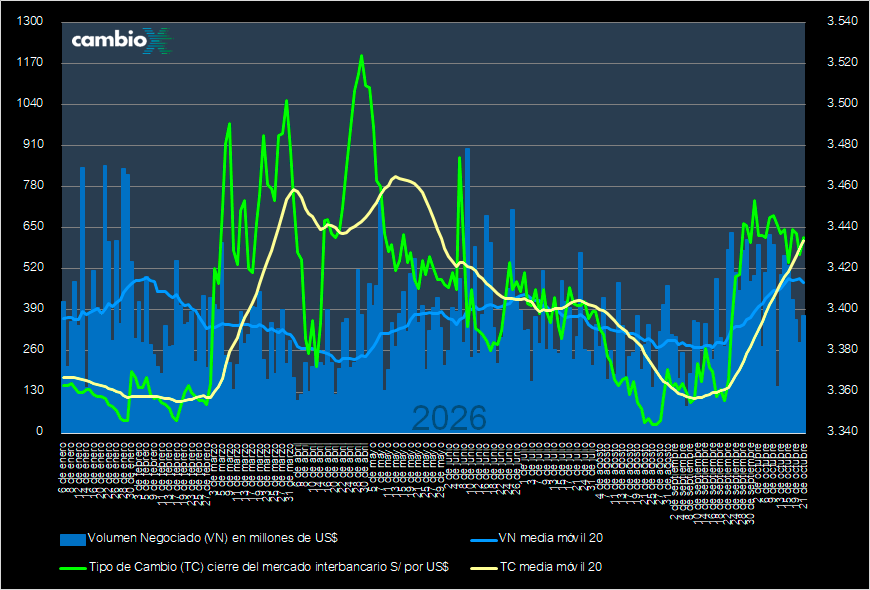Screen dimensions: 870x590
Task: Click the left axis value 650
Action: pyautogui.click(x=33, y=227)
